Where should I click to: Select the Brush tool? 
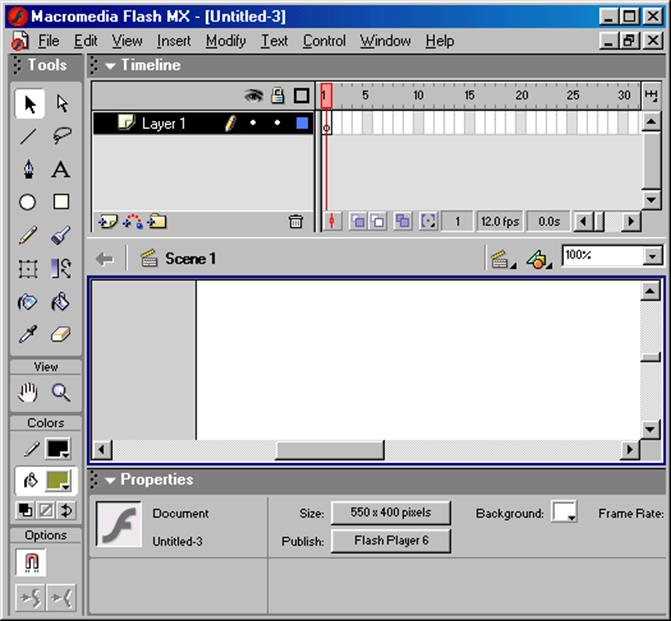(61, 235)
